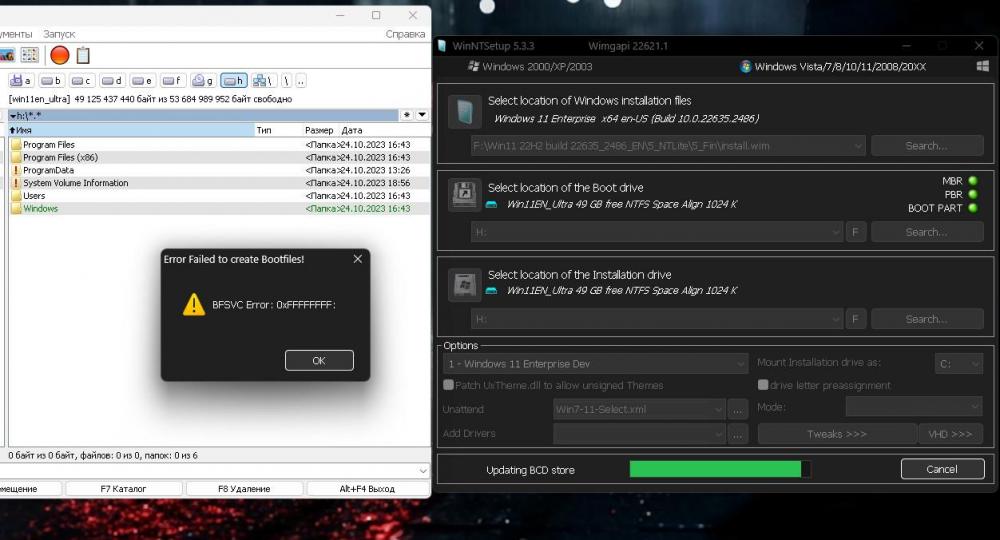Open the Windows folder in file list

[x=40, y=209]
